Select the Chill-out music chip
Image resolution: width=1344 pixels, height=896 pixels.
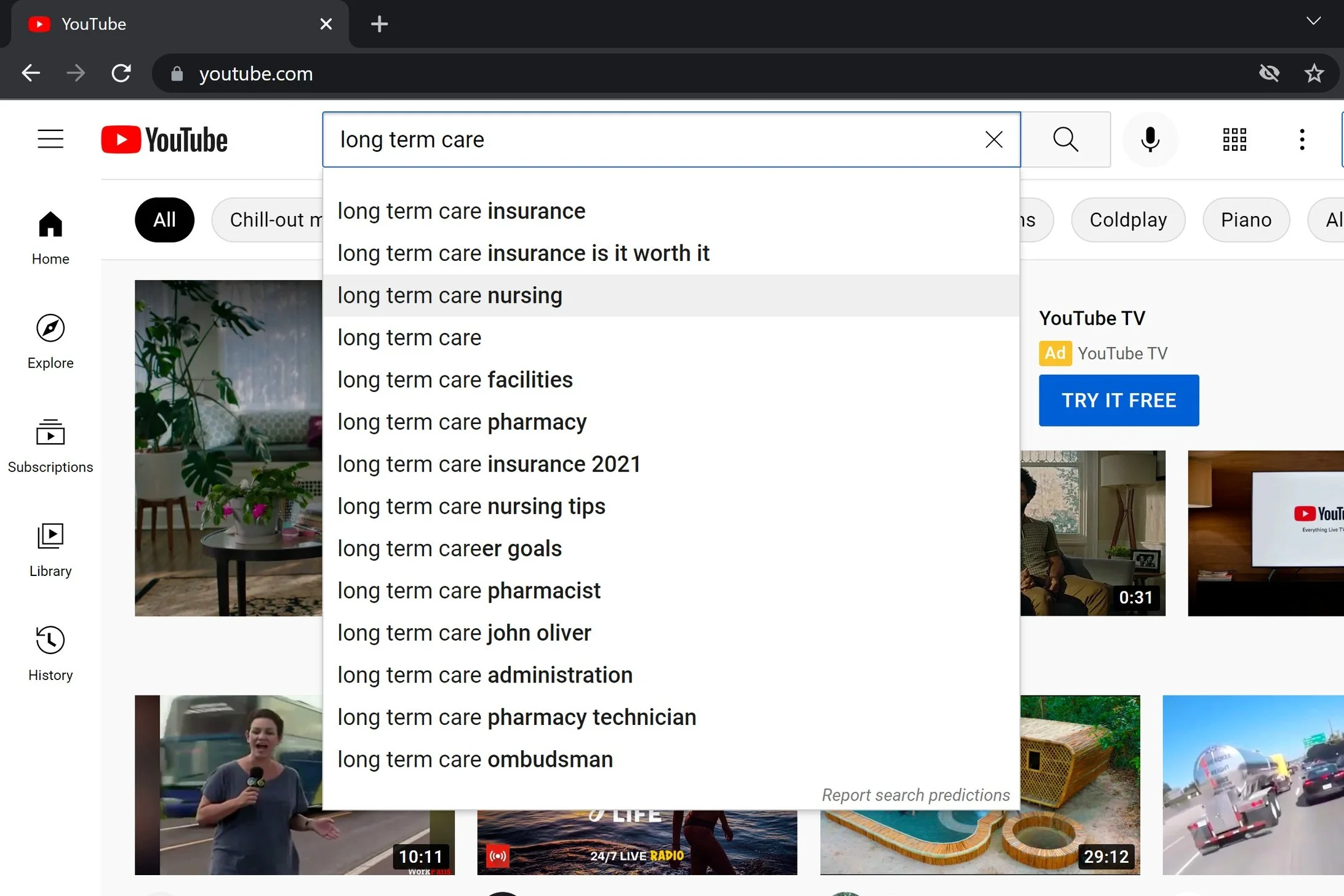pyautogui.click(x=267, y=220)
